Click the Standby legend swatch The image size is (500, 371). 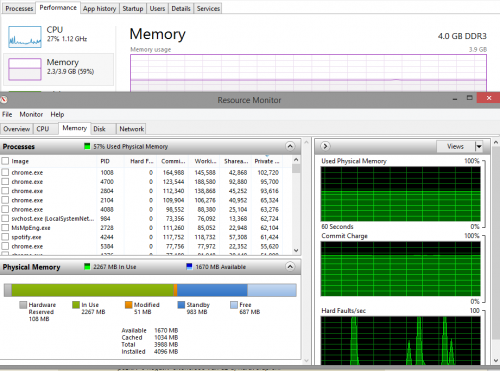click(x=181, y=305)
